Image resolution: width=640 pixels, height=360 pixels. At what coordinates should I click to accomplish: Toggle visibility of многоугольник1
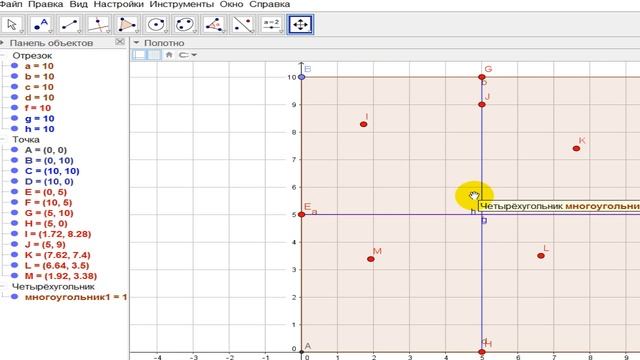[15, 297]
